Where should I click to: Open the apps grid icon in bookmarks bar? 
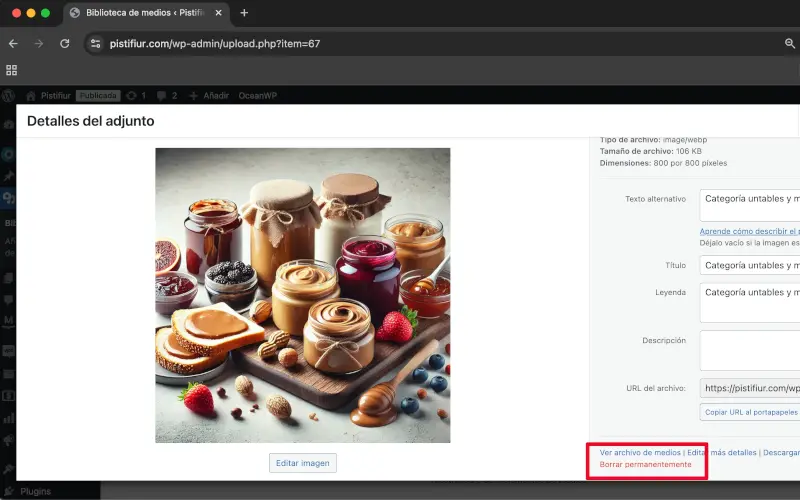coord(12,70)
